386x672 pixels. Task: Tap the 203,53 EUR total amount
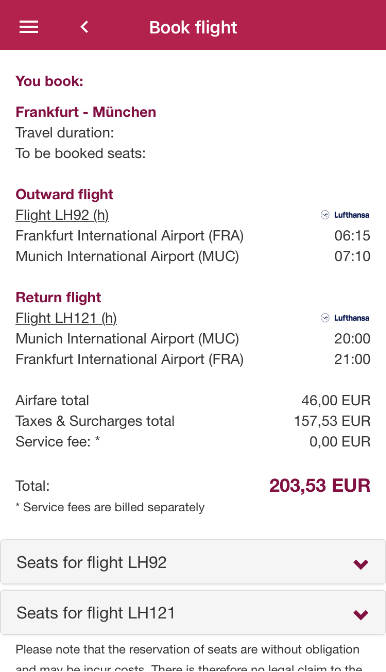320,486
